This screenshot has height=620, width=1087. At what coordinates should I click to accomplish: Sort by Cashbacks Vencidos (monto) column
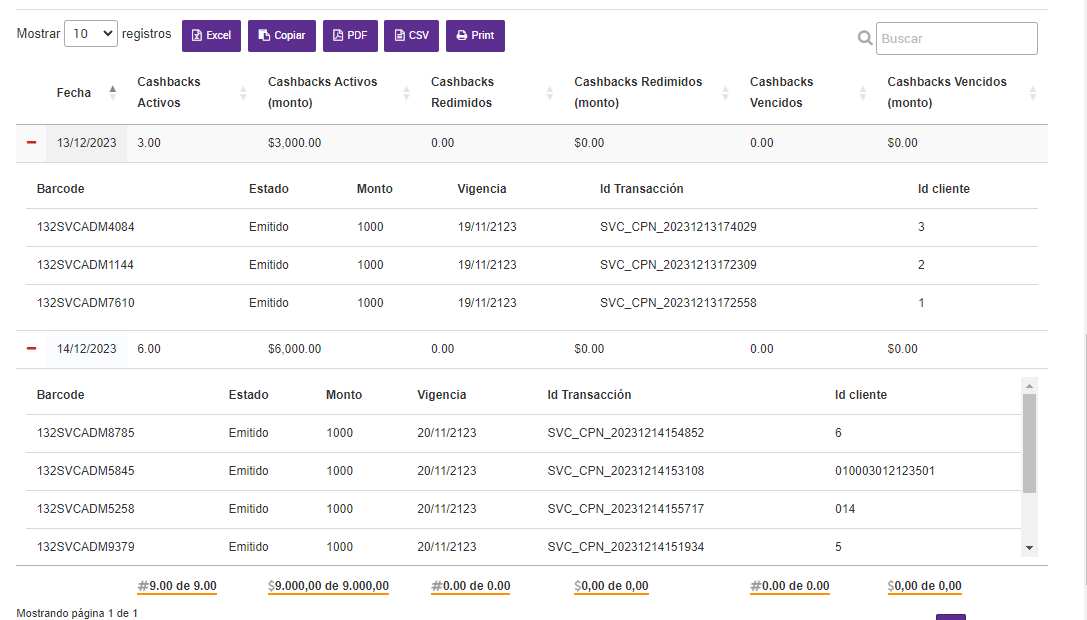1033,92
